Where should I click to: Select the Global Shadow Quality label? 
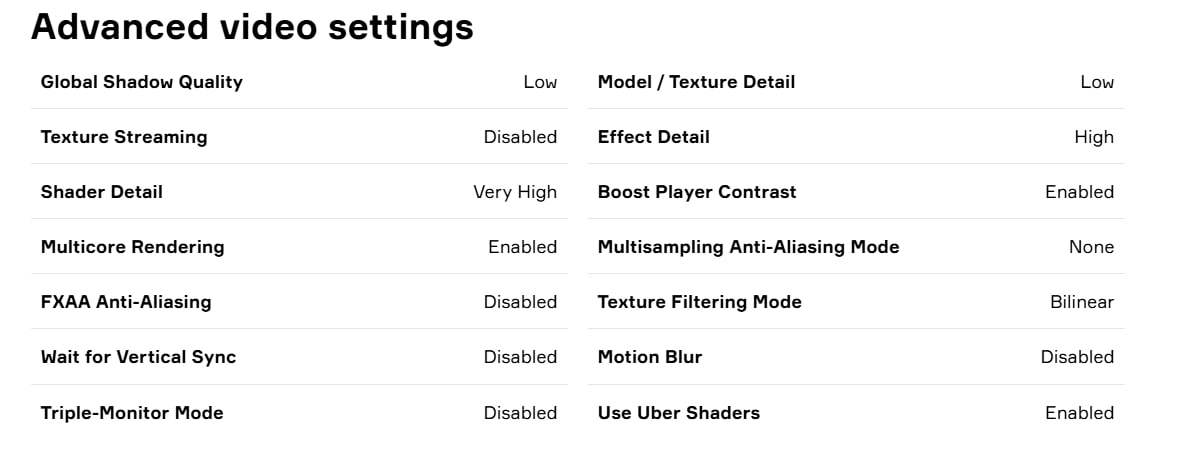(142, 82)
